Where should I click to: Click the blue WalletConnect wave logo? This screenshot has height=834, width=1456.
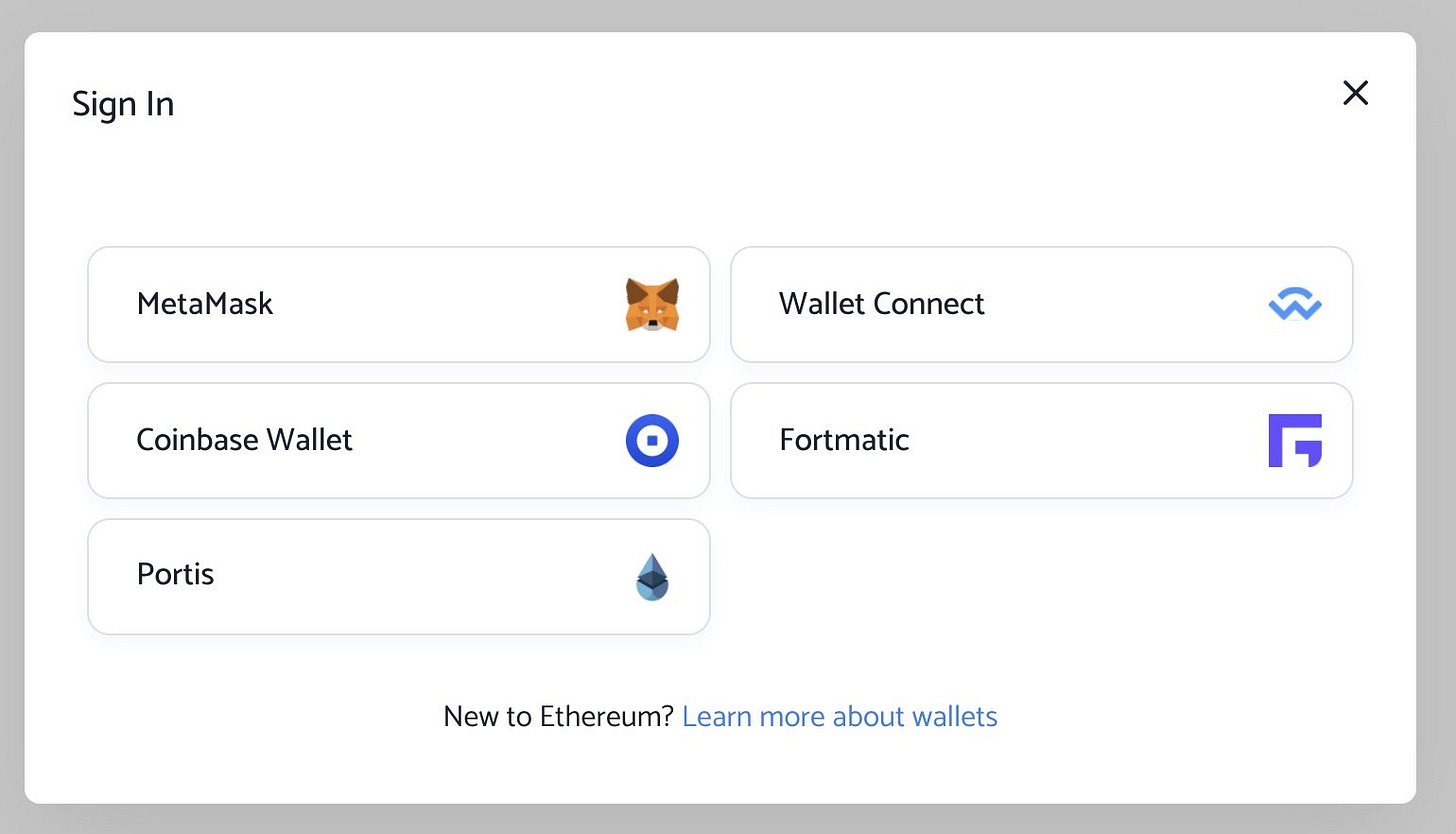1295,304
